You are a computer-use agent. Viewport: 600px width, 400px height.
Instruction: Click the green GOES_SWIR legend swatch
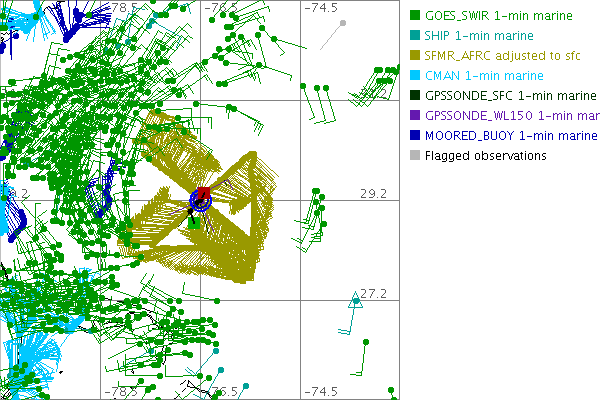click(415, 16)
